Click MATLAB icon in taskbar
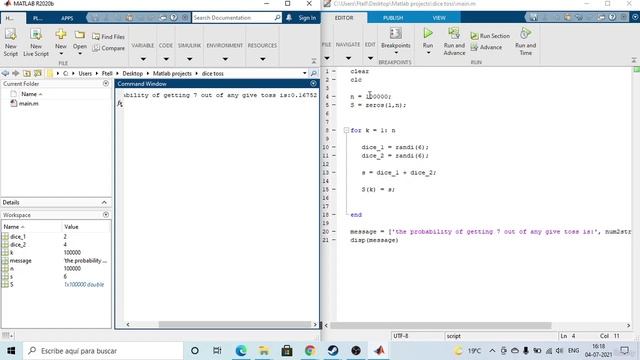Viewport: 640px width, 360px height. point(379,351)
